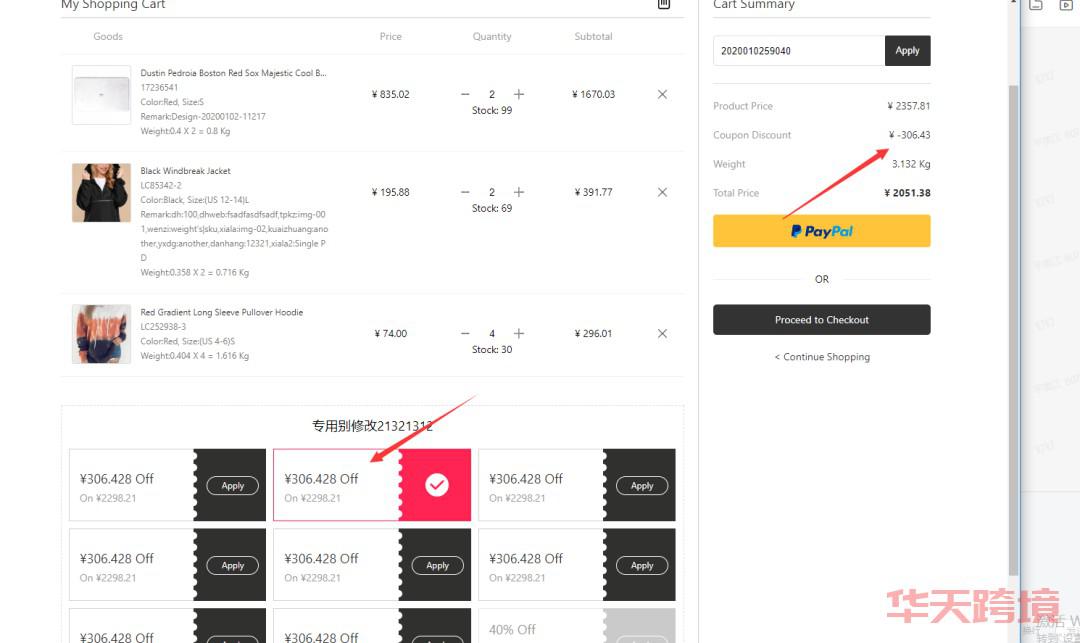Open the Red Gradient Hoodie product image
The width and height of the screenshot is (1080, 643).
point(101,334)
